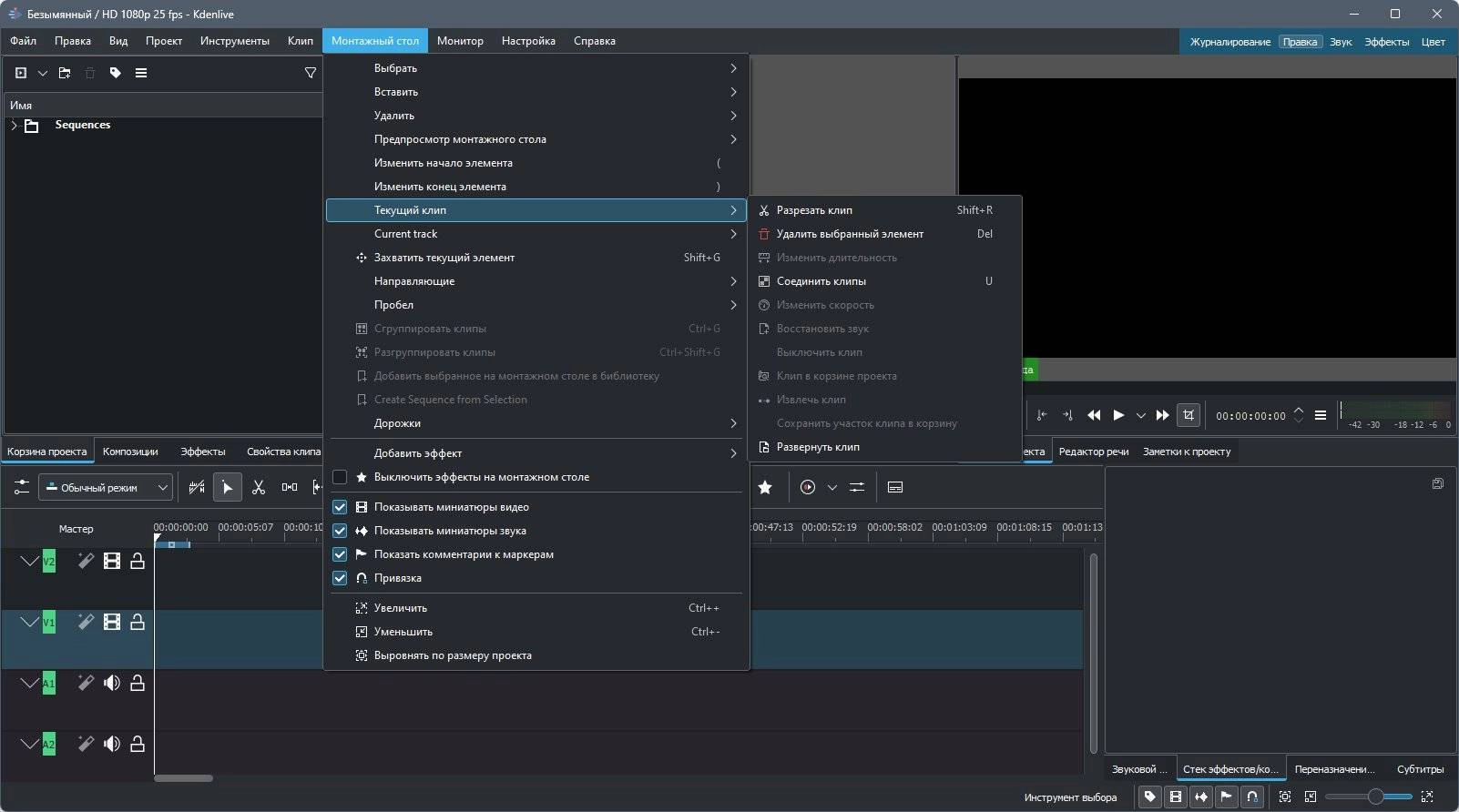The height and width of the screenshot is (812, 1459).
Task: Switch to Цвет workspace
Action: (1433, 42)
